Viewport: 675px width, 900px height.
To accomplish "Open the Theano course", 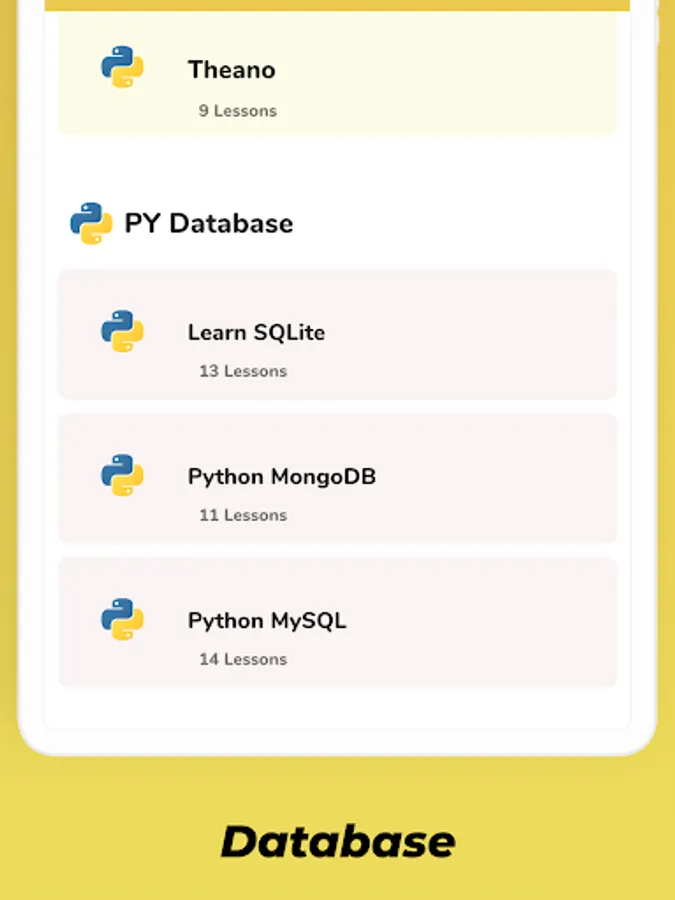I will [x=338, y=73].
